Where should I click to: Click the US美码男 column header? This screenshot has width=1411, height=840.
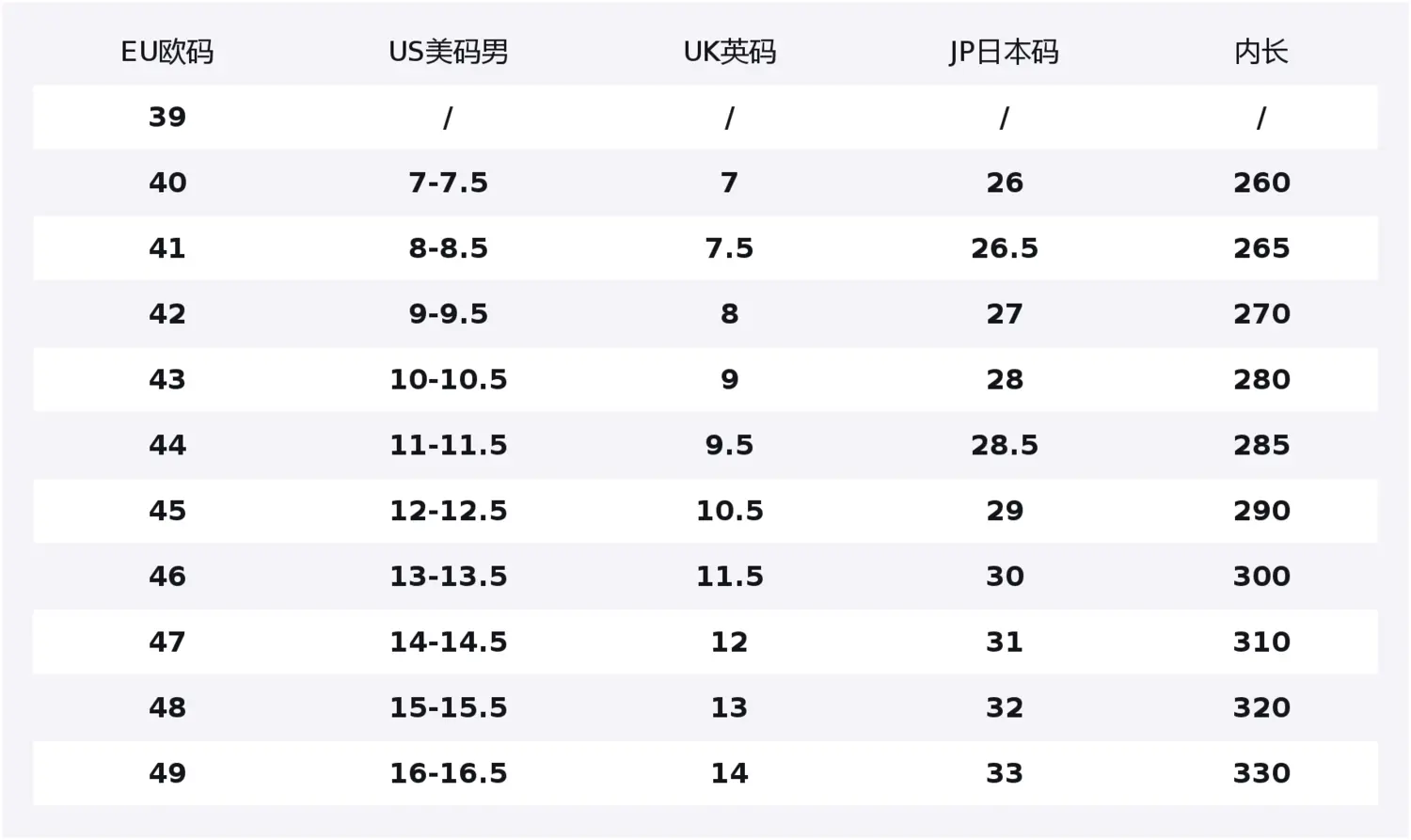pos(448,52)
